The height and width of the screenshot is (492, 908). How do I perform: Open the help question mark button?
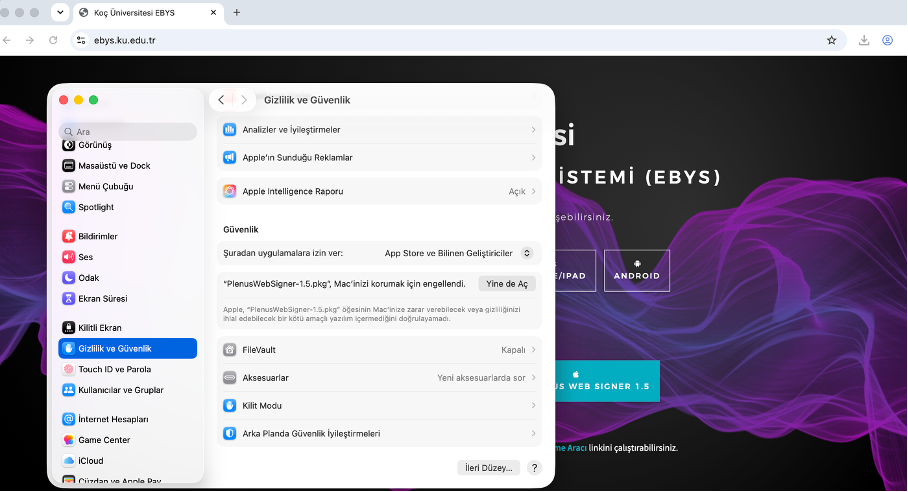[534, 468]
